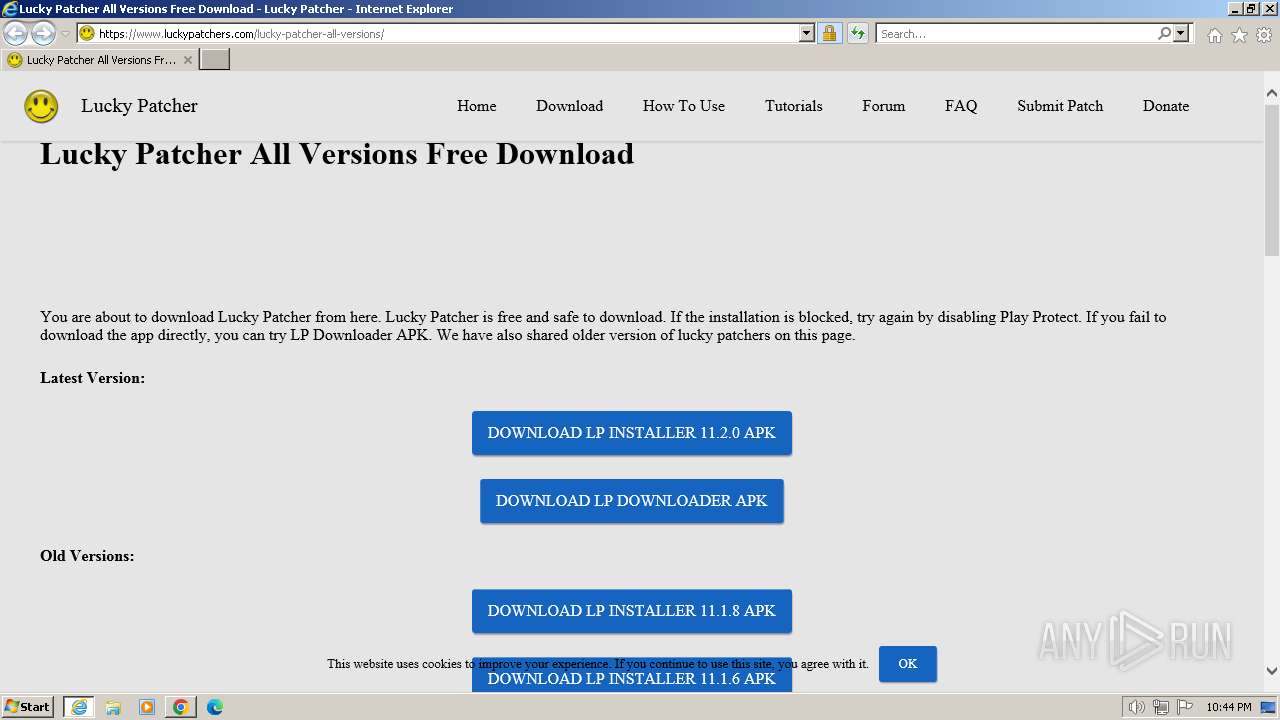This screenshot has height=720, width=1280.
Task: Open Google Chrome taskbar icon
Action: (181, 707)
